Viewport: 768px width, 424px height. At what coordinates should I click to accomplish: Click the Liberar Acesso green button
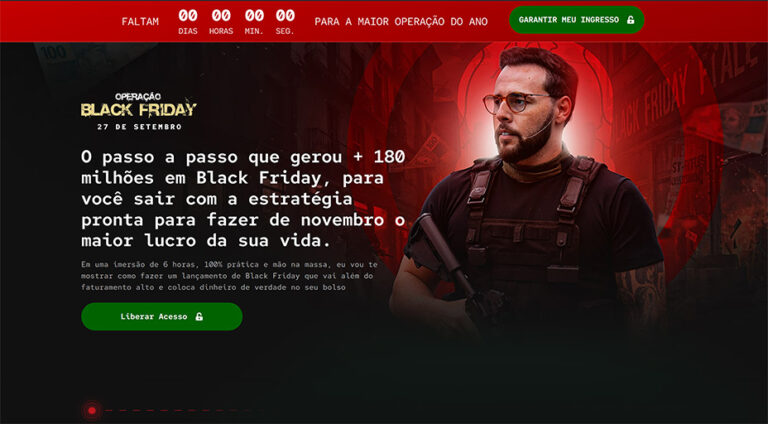(x=162, y=316)
